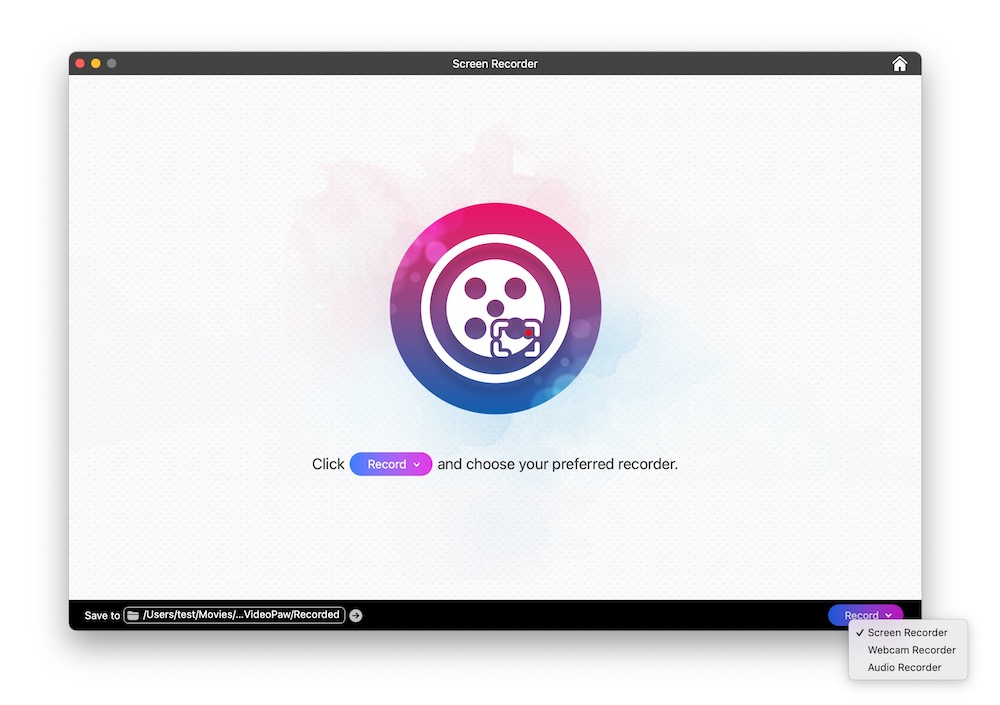The image size is (1000, 705).
Task: Choose Webcam Recorder from the menu
Action: pos(911,650)
